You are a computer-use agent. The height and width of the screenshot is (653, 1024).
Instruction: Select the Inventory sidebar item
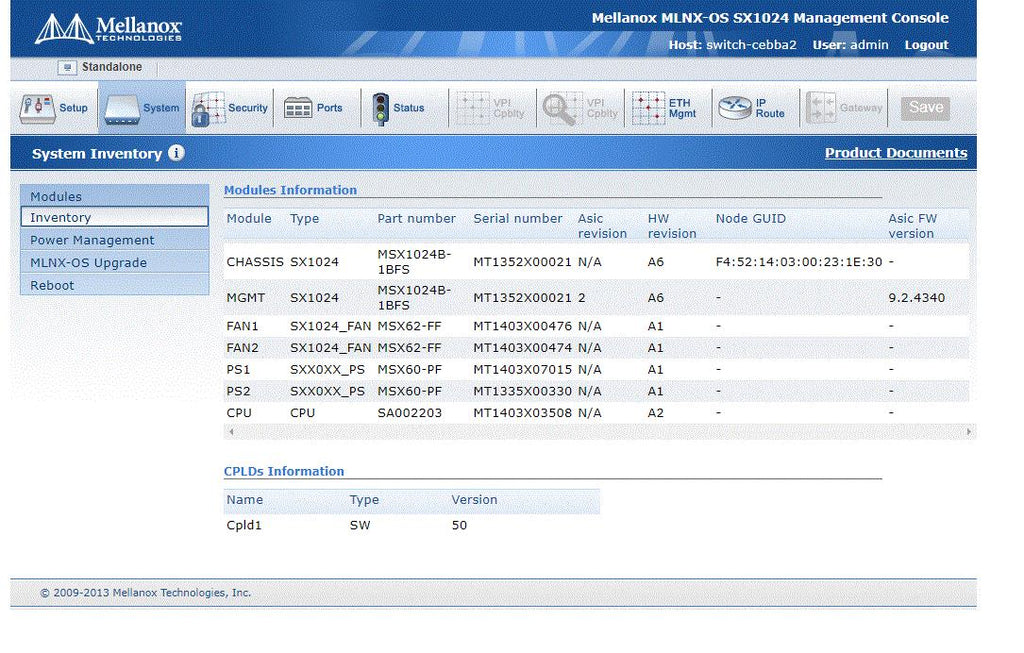point(114,217)
